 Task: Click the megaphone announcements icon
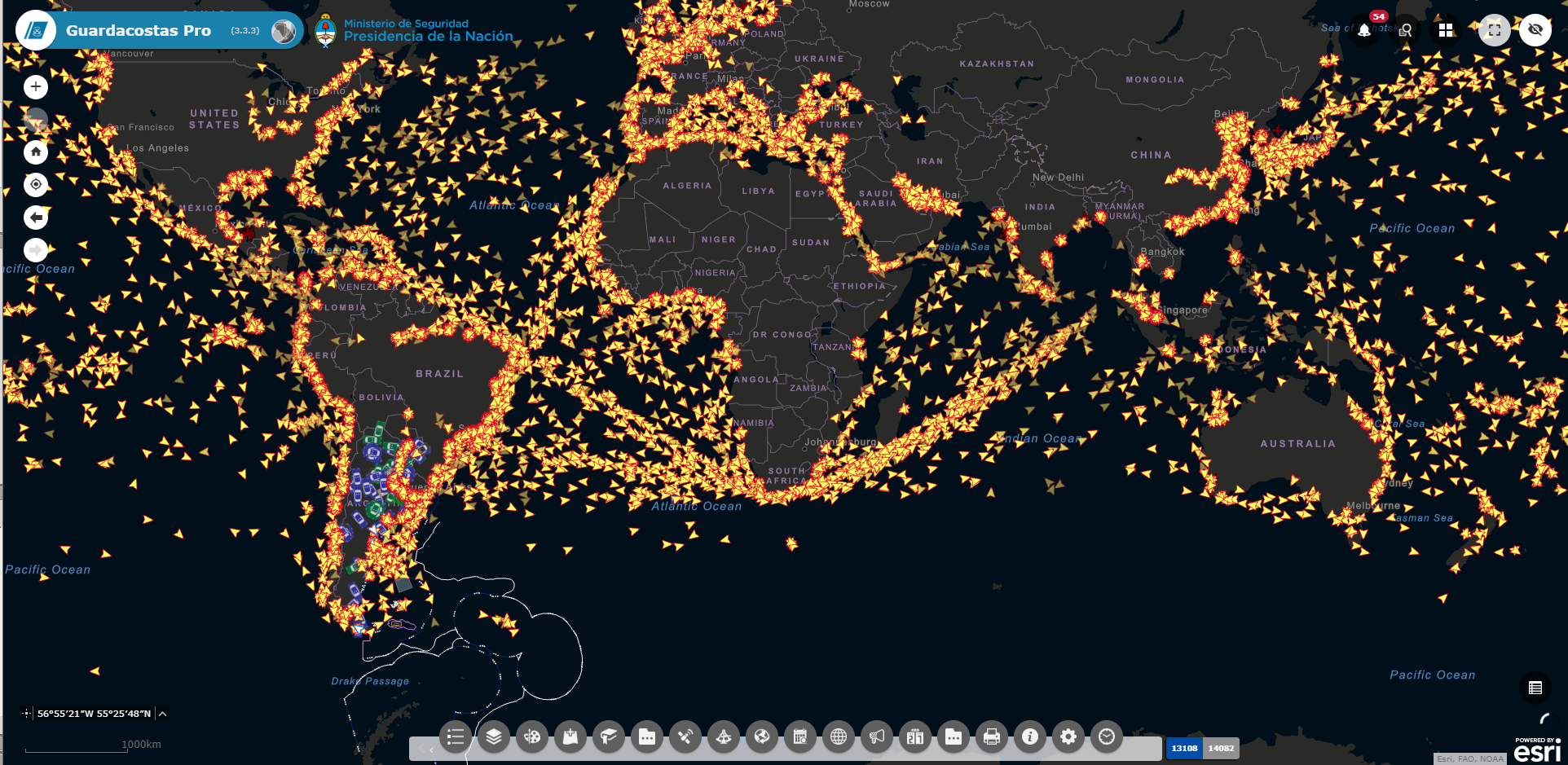[877, 736]
